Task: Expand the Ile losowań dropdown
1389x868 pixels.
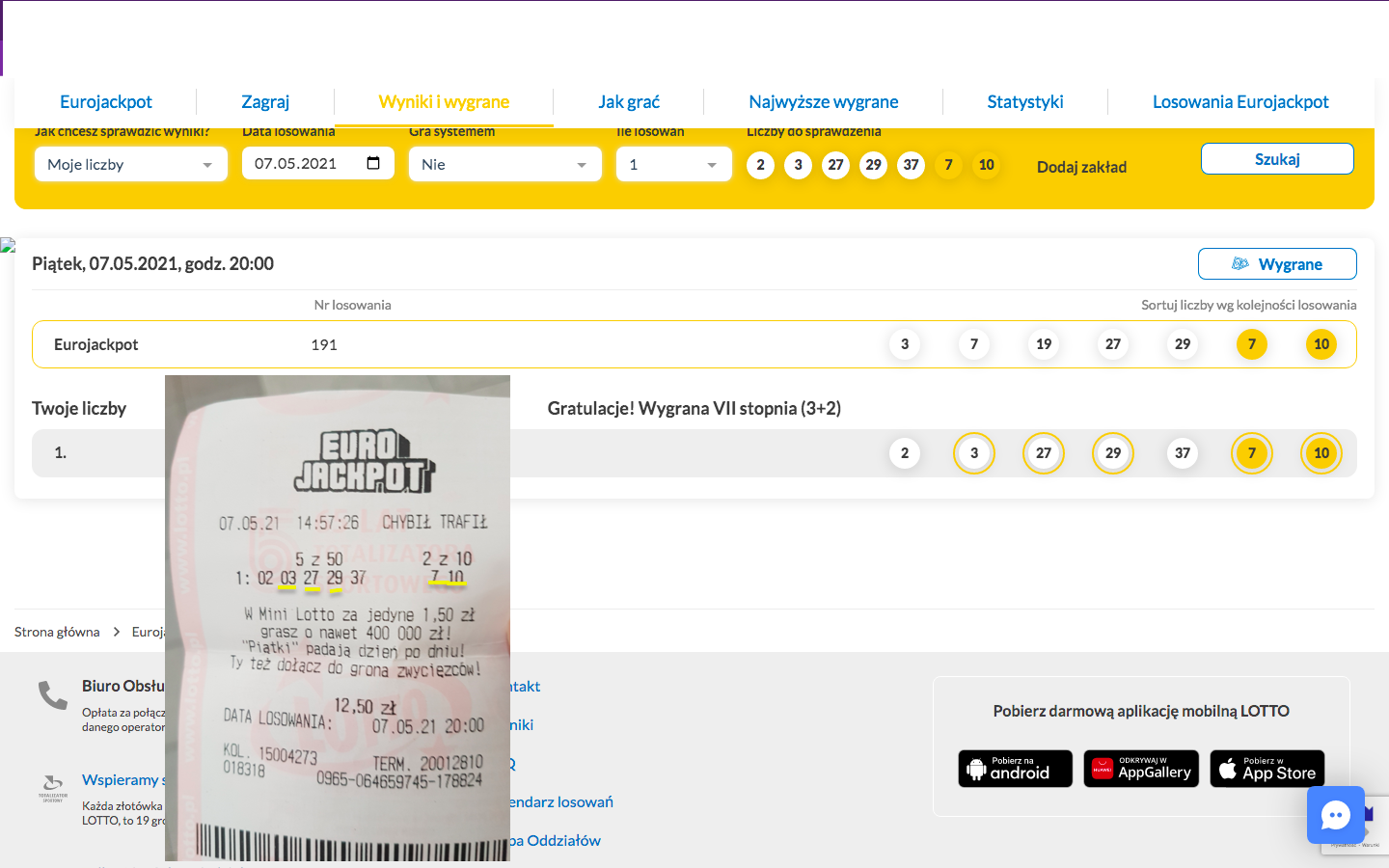Action: click(x=674, y=164)
